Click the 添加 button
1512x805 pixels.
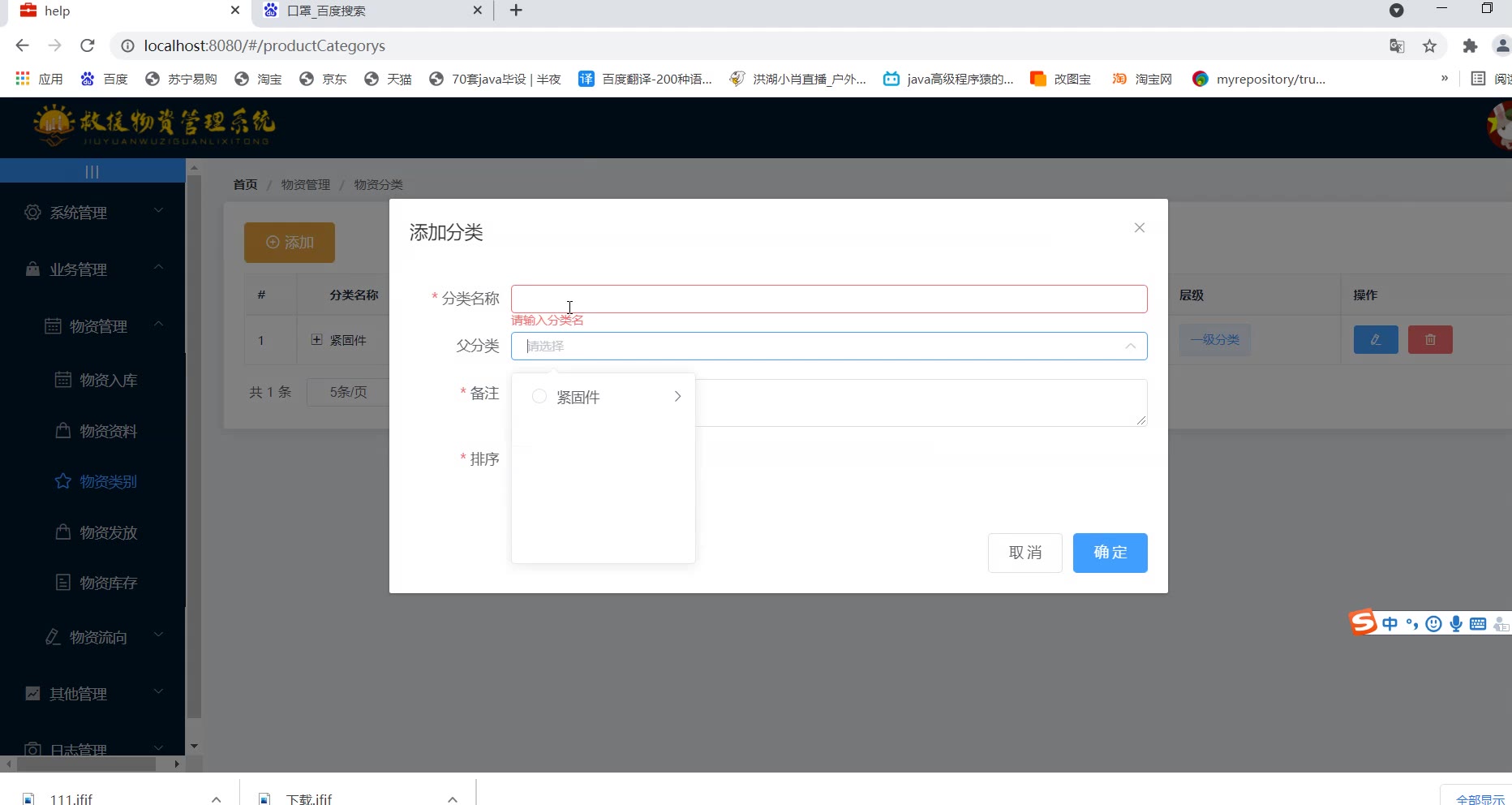pos(290,243)
